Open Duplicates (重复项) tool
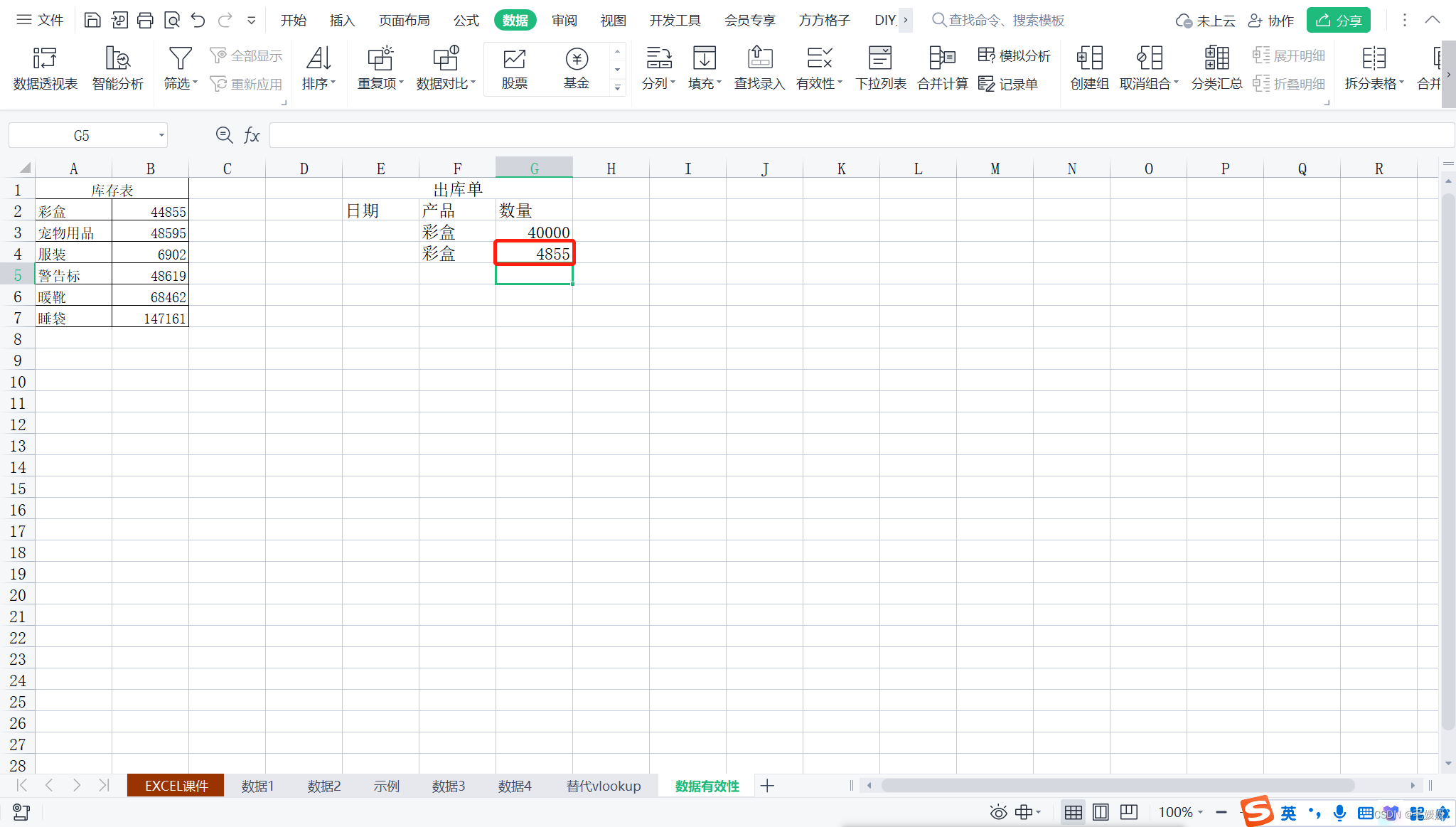This screenshot has height=827, width=1456. point(380,68)
